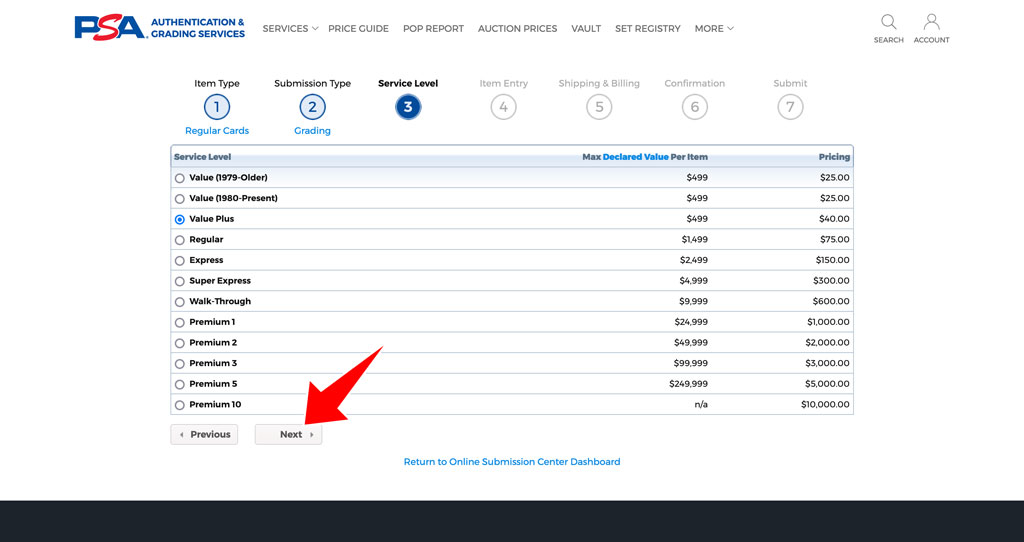This screenshot has width=1024, height=542.
Task: Click the $2,000.00 Premium 2 price
Action: point(827,343)
